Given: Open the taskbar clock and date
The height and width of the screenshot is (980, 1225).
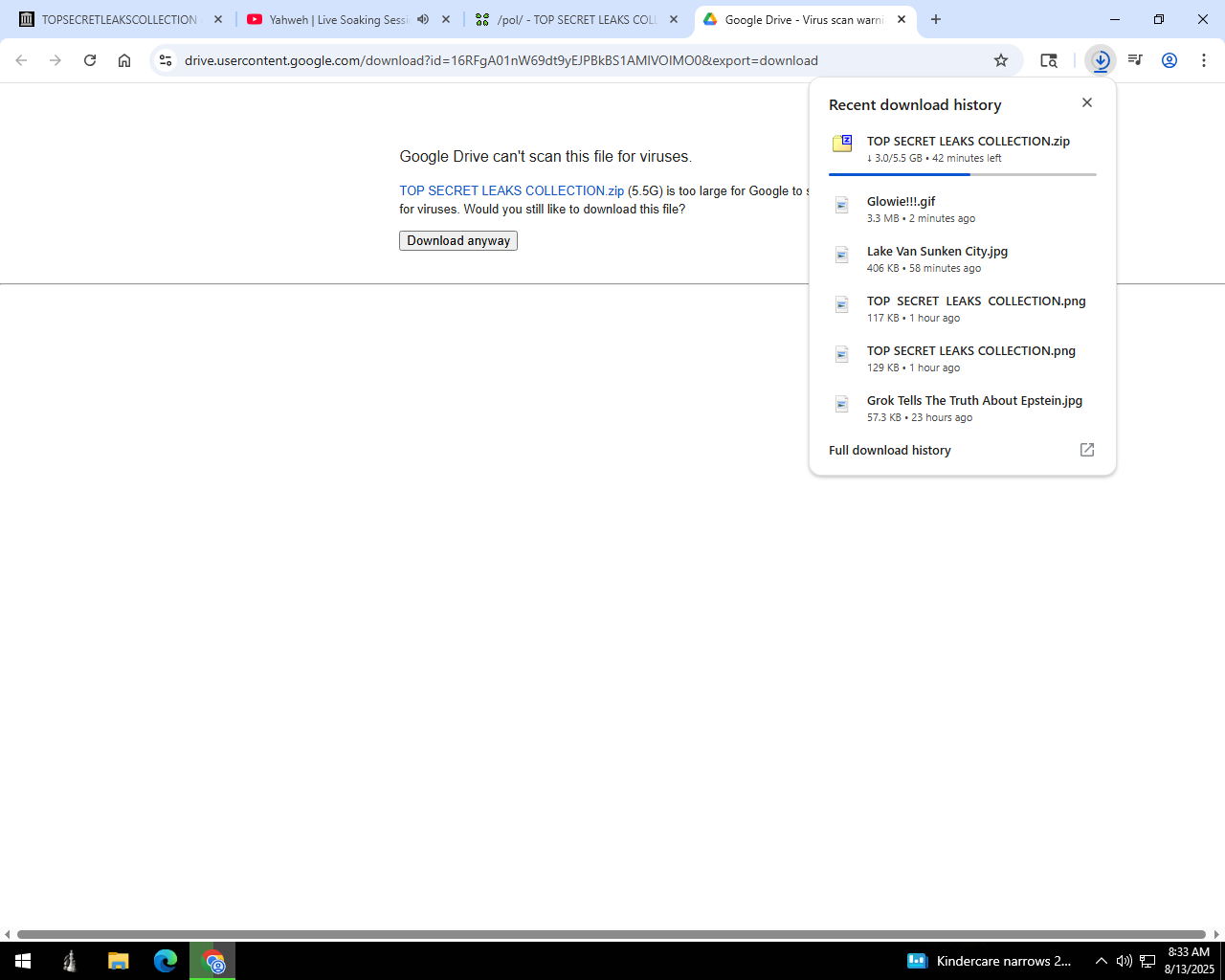Looking at the screenshot, I should (x=1189, y=961).
